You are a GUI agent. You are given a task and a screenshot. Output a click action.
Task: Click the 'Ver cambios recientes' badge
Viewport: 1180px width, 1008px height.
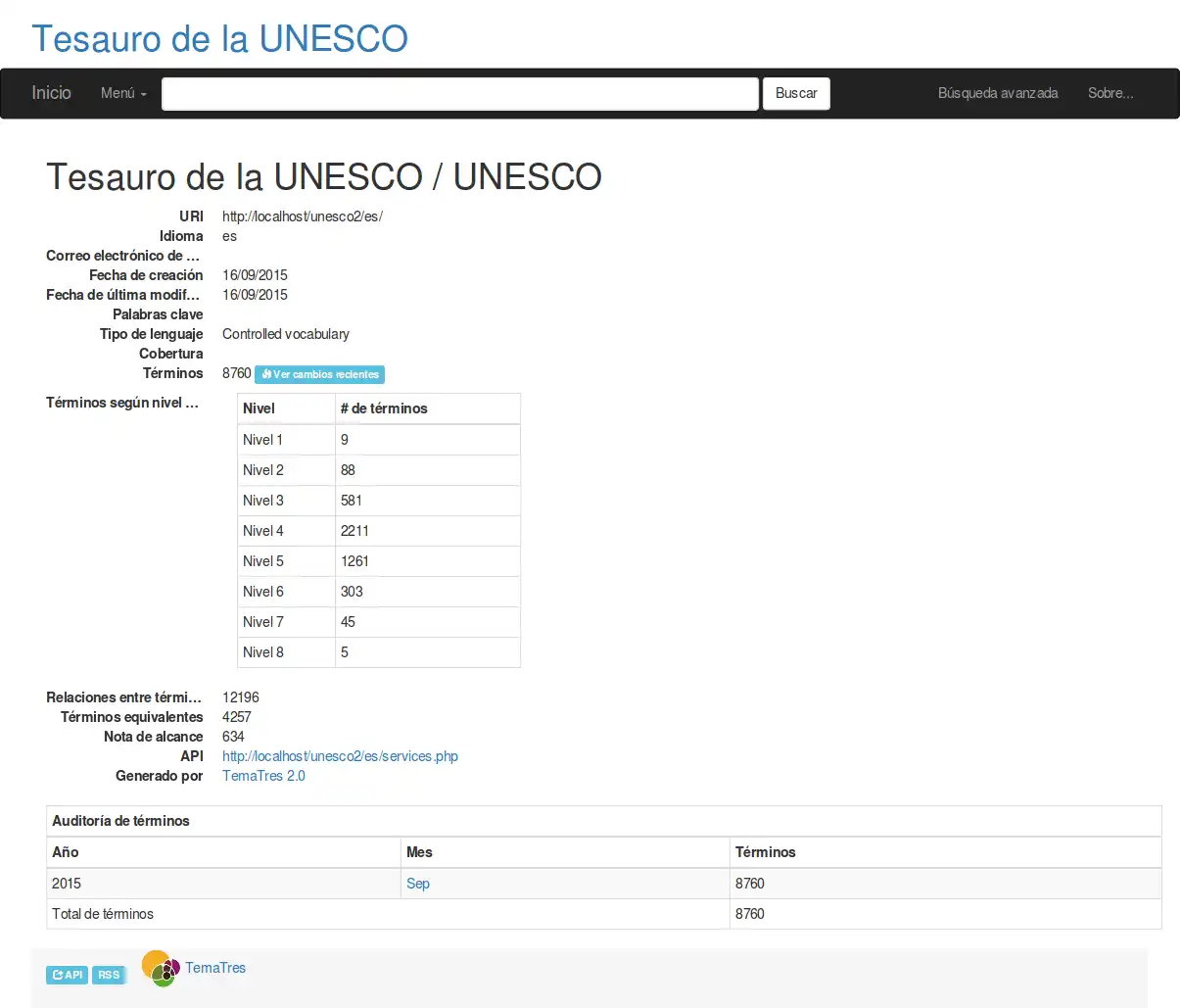click(x=319, y=374)
